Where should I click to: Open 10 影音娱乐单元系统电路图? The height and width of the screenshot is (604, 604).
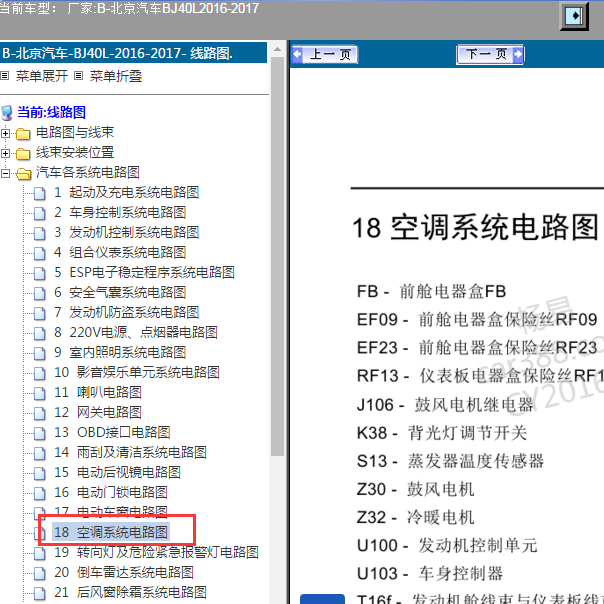137,372
